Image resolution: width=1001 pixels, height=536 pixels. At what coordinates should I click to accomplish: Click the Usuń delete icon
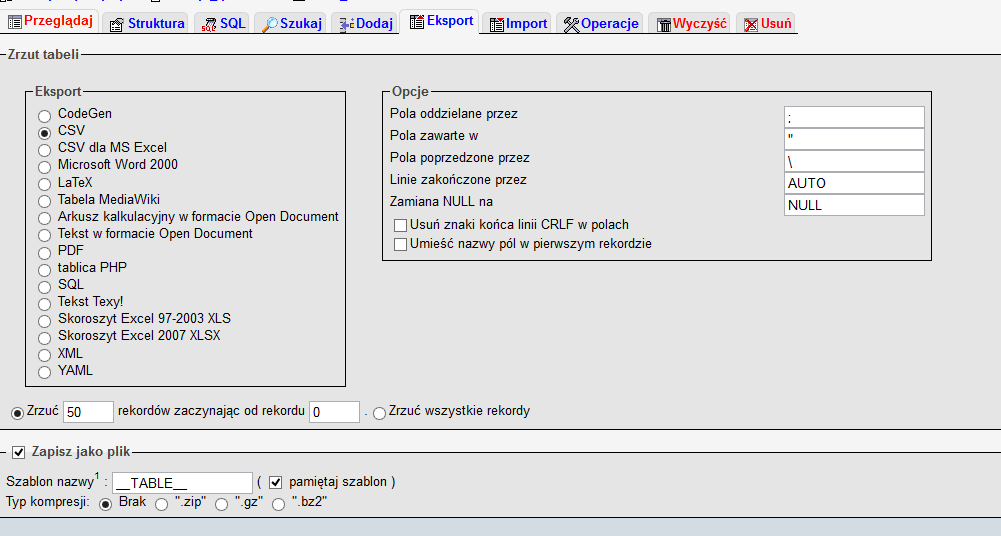(x=751, y=25)
